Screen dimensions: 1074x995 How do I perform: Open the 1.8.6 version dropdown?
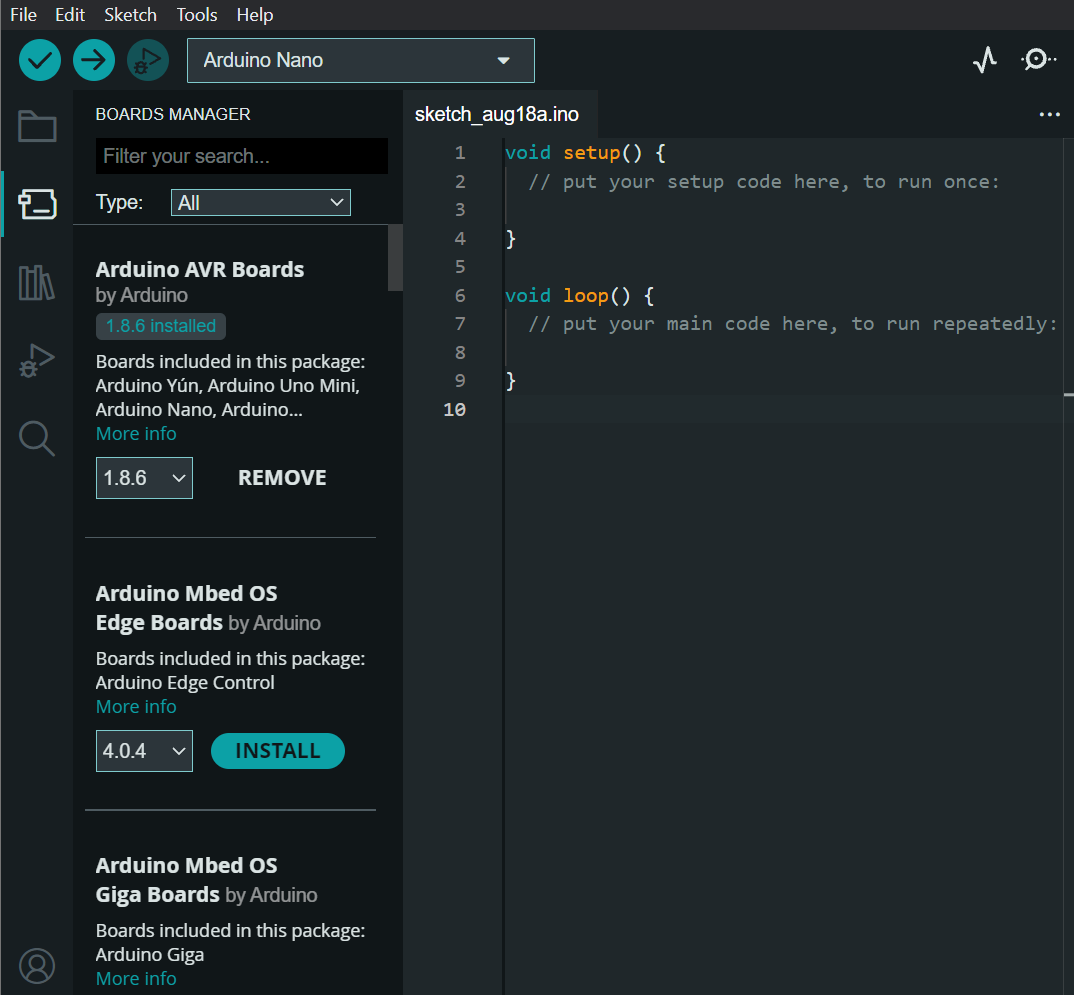[144, 478]
